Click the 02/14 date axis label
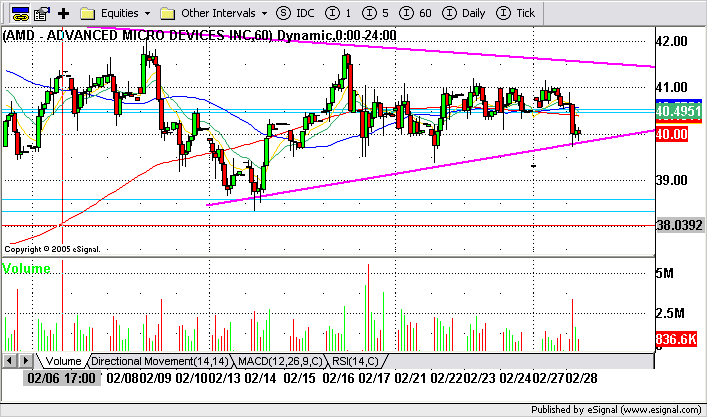The image size is (707, 417). (260, 378)
